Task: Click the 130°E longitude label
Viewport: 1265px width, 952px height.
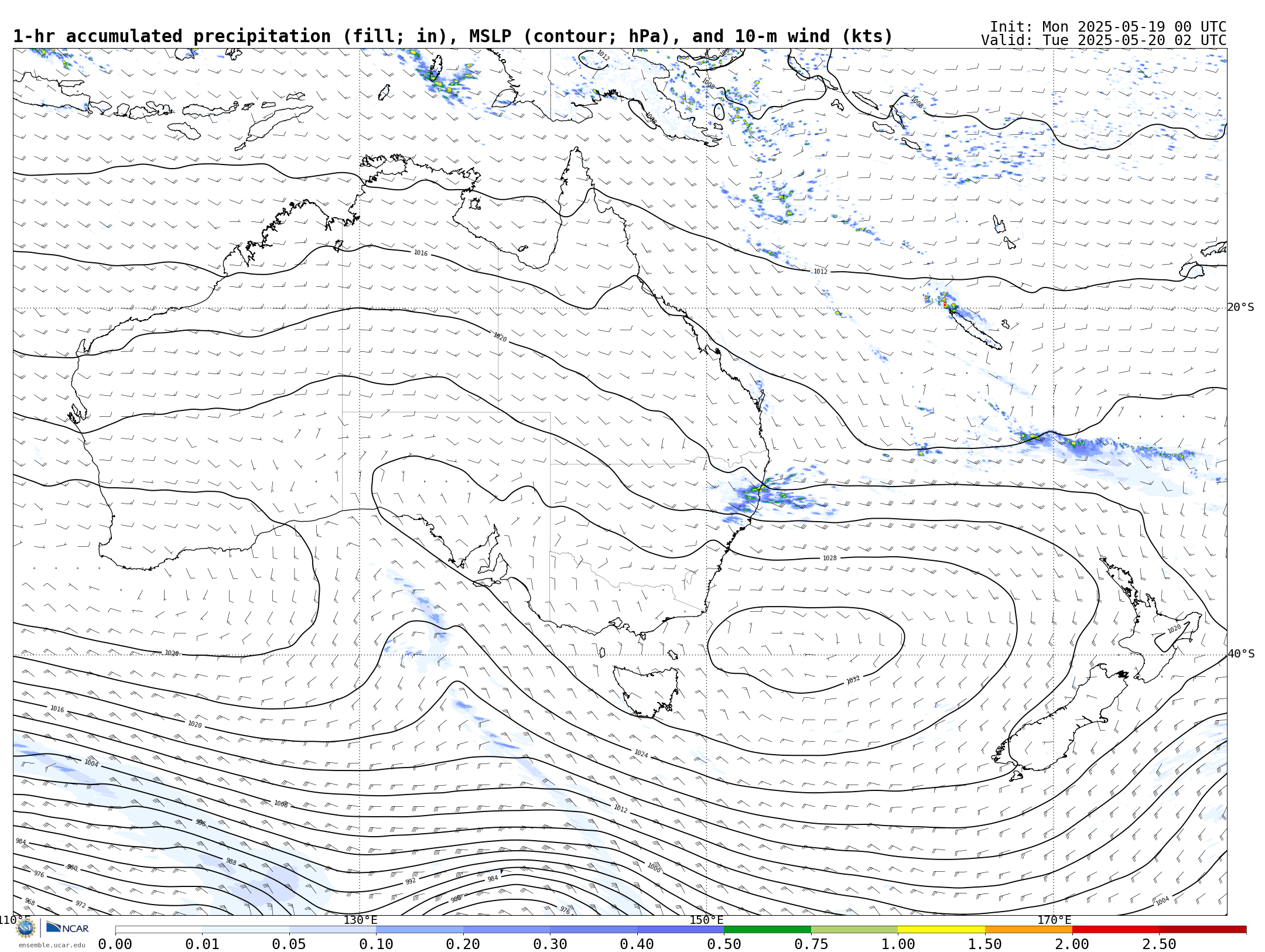Action: pyautogui.click(x=360, y=920)
